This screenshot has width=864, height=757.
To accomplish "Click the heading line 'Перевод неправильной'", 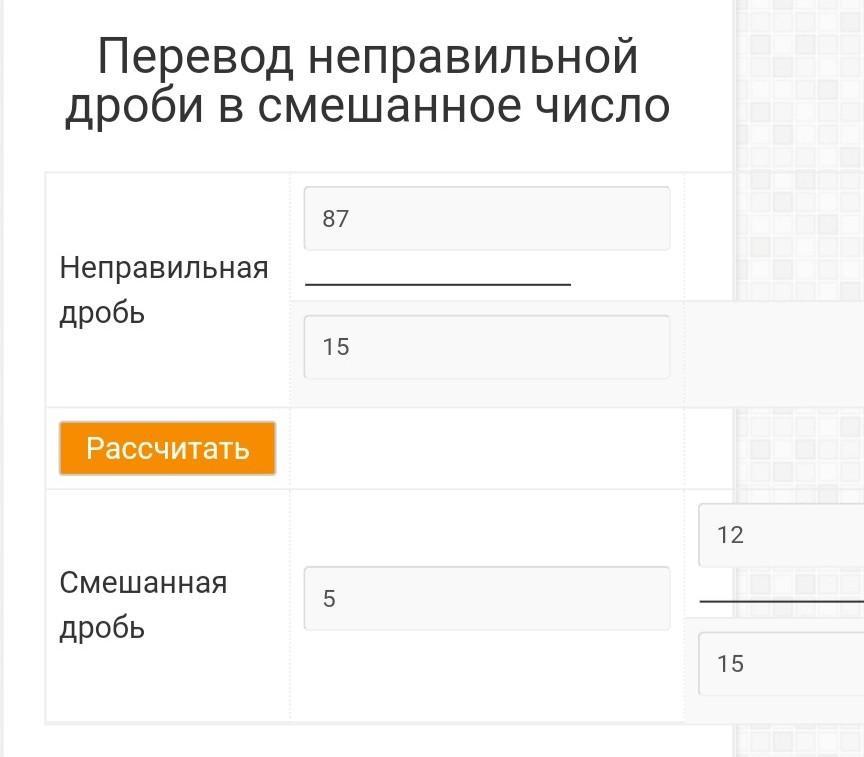I will 367,57.
